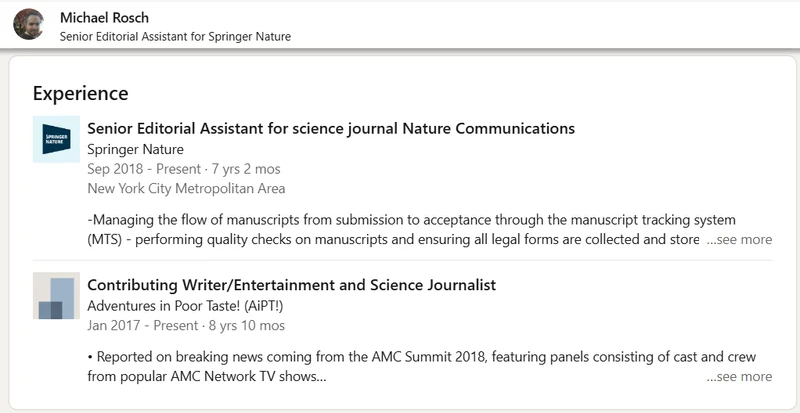Screen dimensions: 800x413
Task: Click description line starting Managing the flow of manuscripts
Action: [411, 220]
